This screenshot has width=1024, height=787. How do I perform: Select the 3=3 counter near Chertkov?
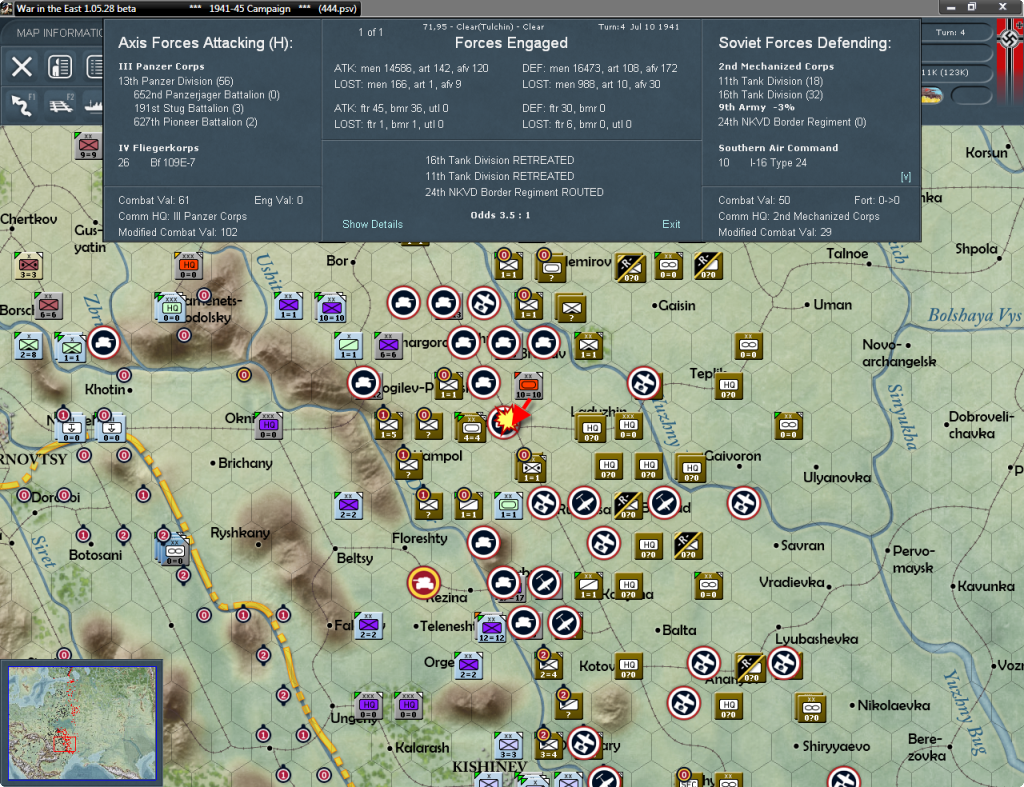coord(28,266)
